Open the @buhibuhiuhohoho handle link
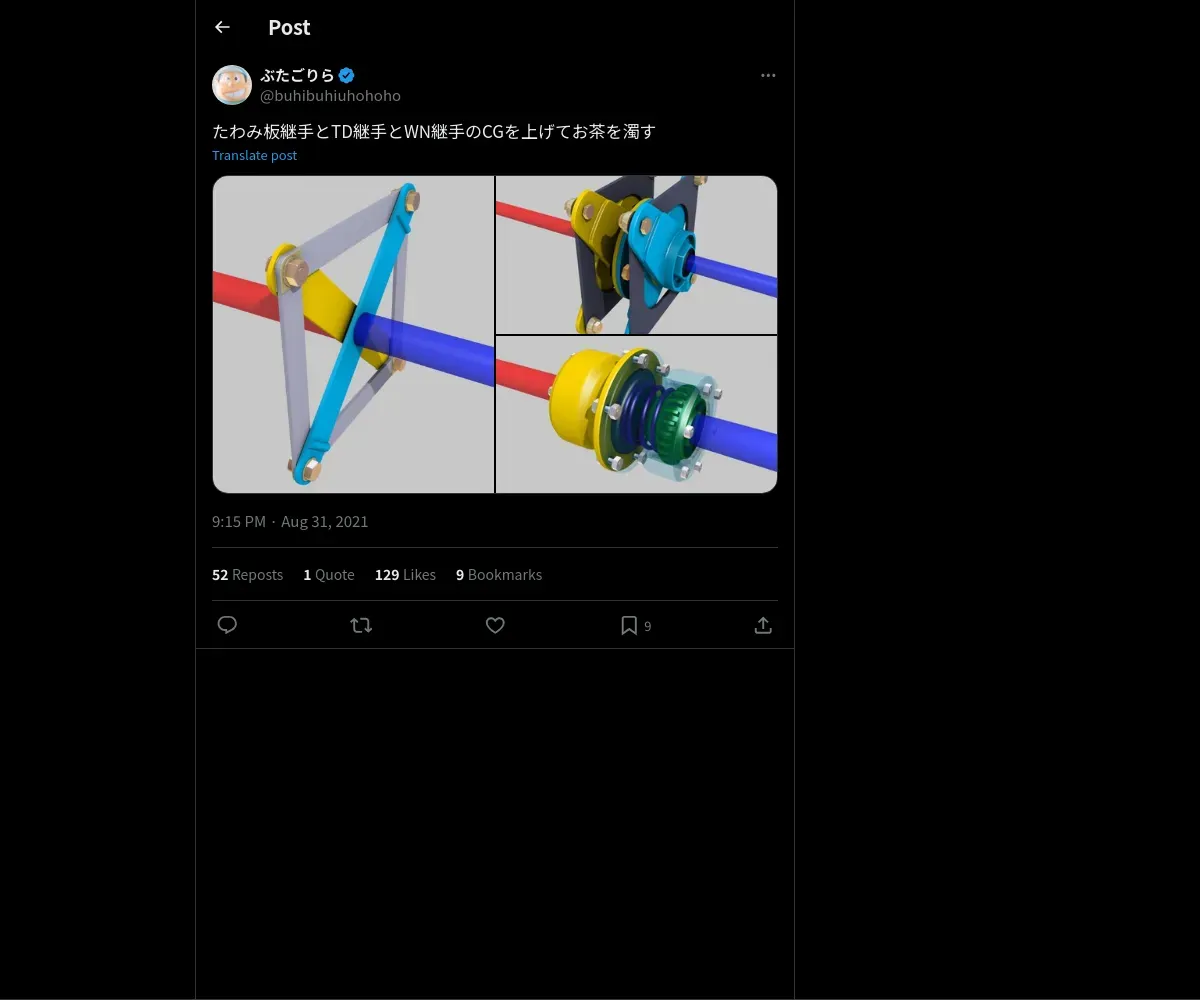 pos(330,96)
